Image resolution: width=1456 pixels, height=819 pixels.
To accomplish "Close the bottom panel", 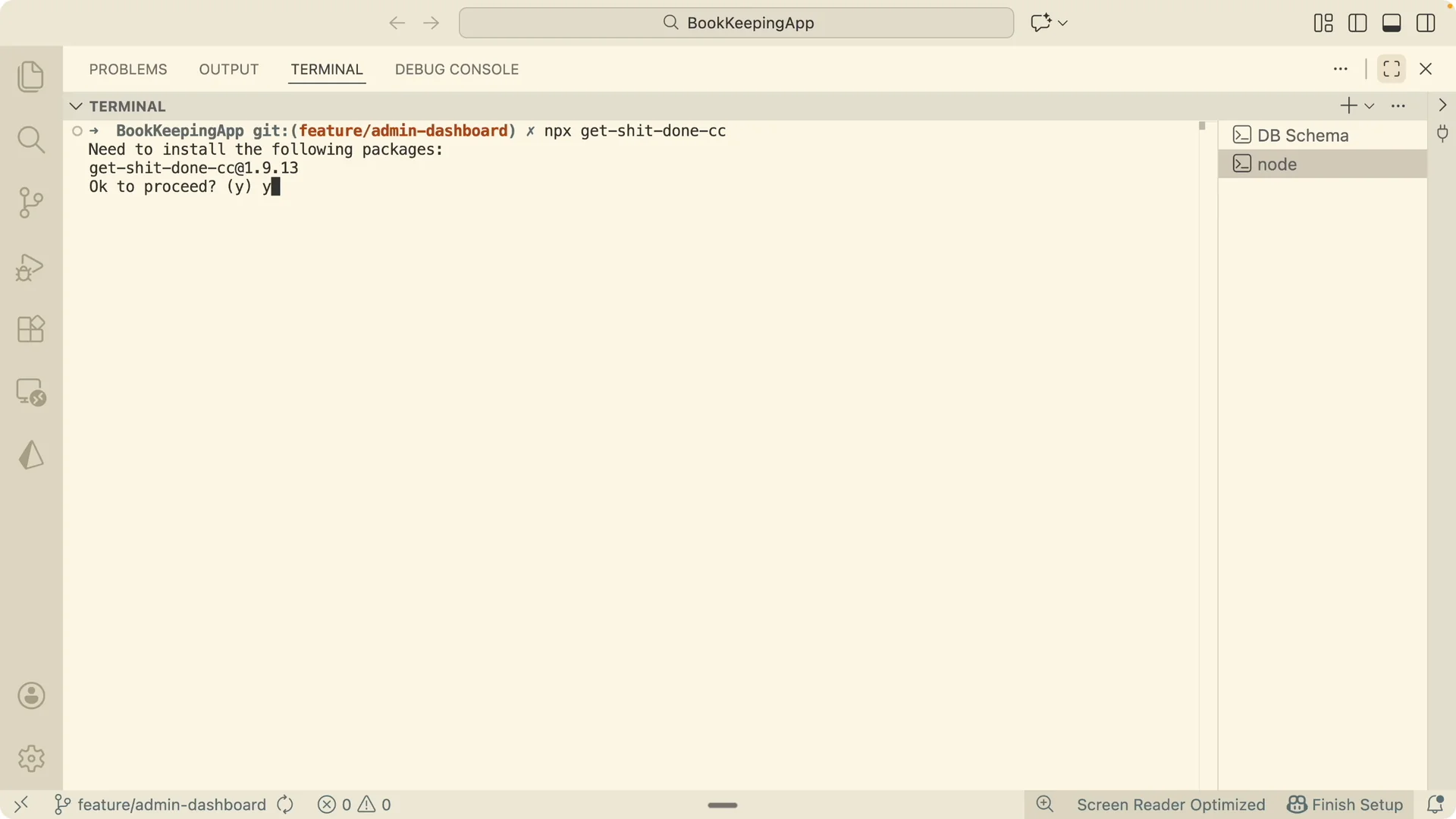I will pyautogui.click(x=1426, y=69).
